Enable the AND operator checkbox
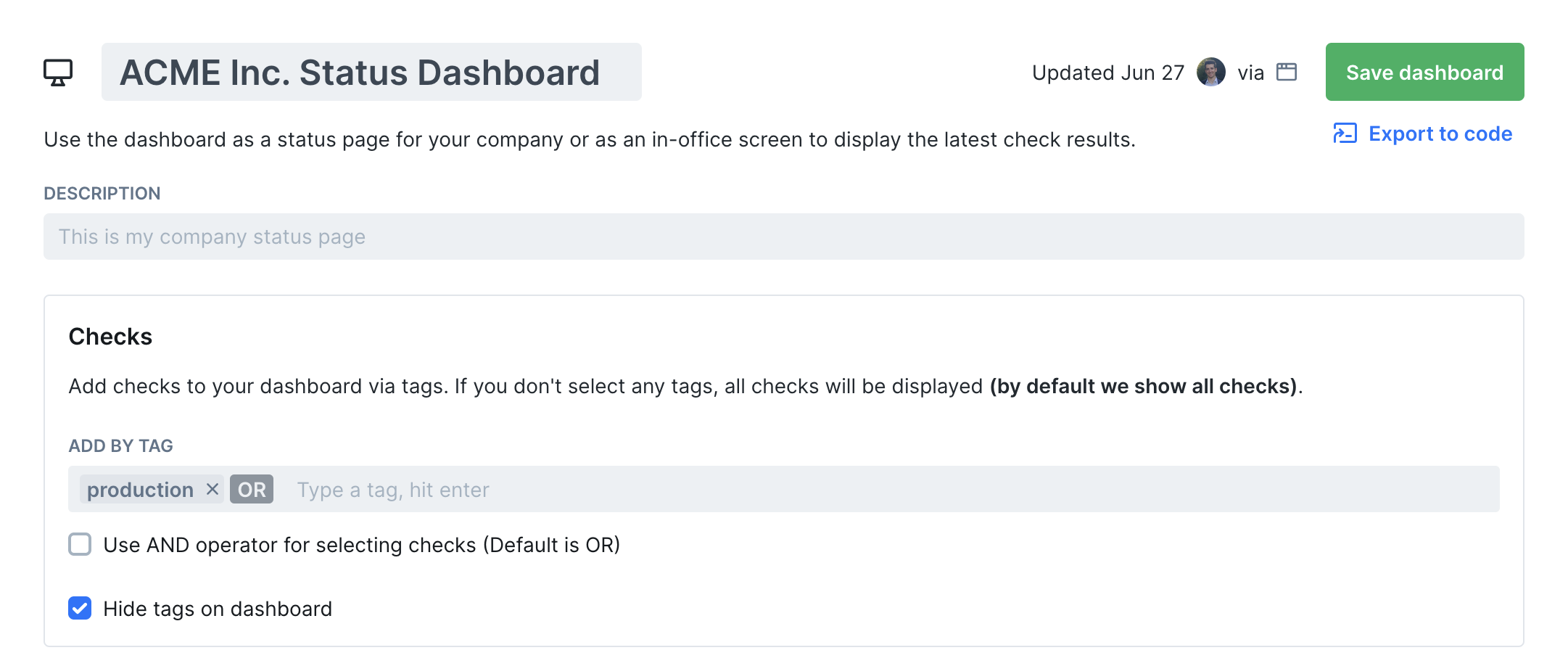 coord(80,544)
